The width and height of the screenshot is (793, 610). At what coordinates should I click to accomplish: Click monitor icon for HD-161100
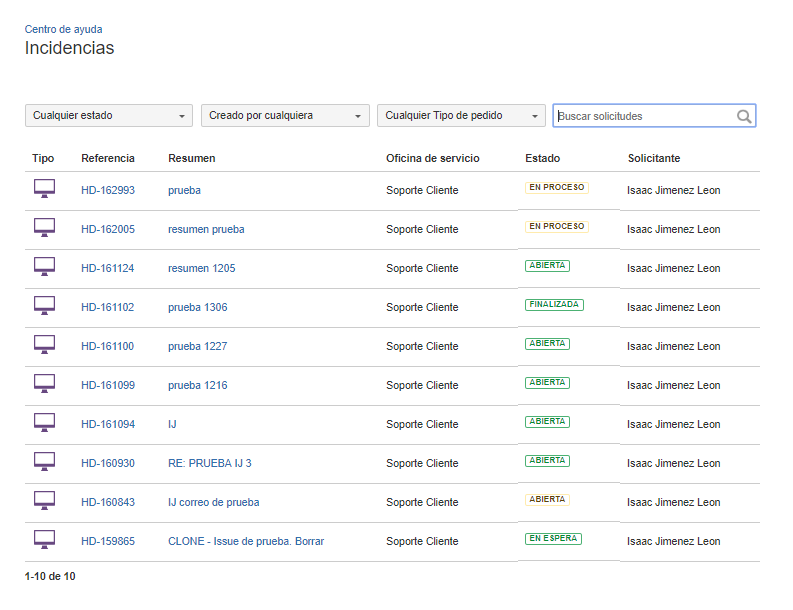(45, 344)
